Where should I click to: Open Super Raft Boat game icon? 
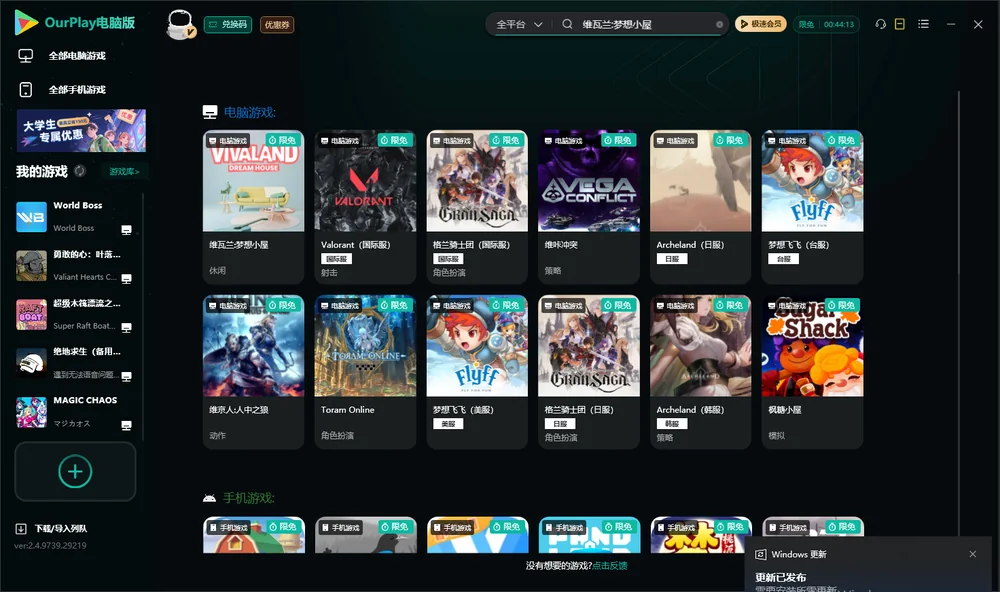tap(31, 314)
